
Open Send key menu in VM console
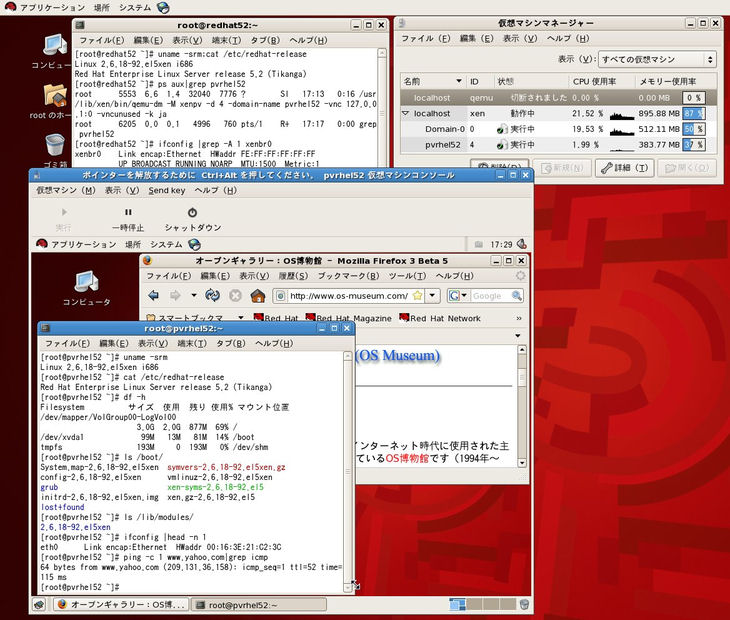click(167, 190)
